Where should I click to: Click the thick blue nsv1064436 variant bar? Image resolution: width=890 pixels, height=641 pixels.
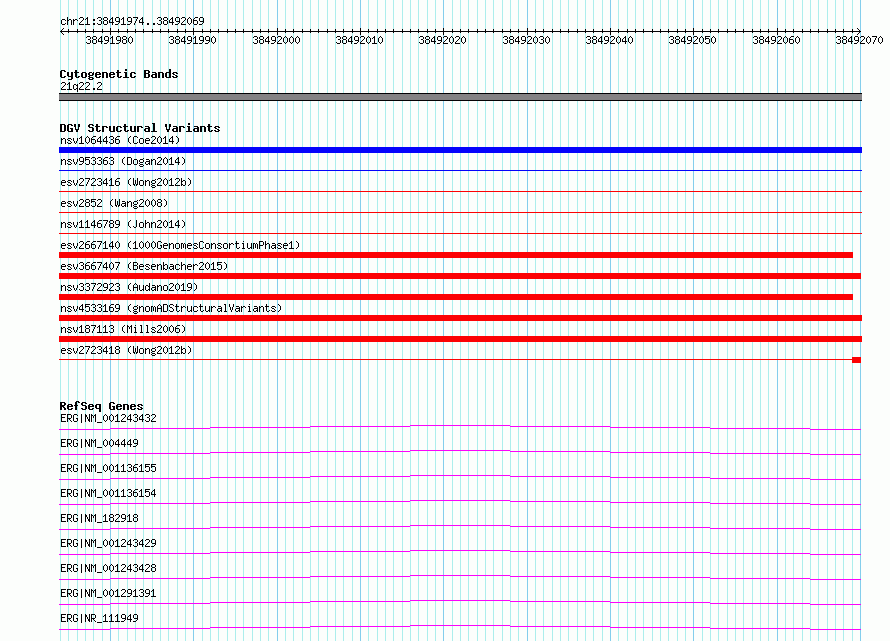(x=460, y=150)
